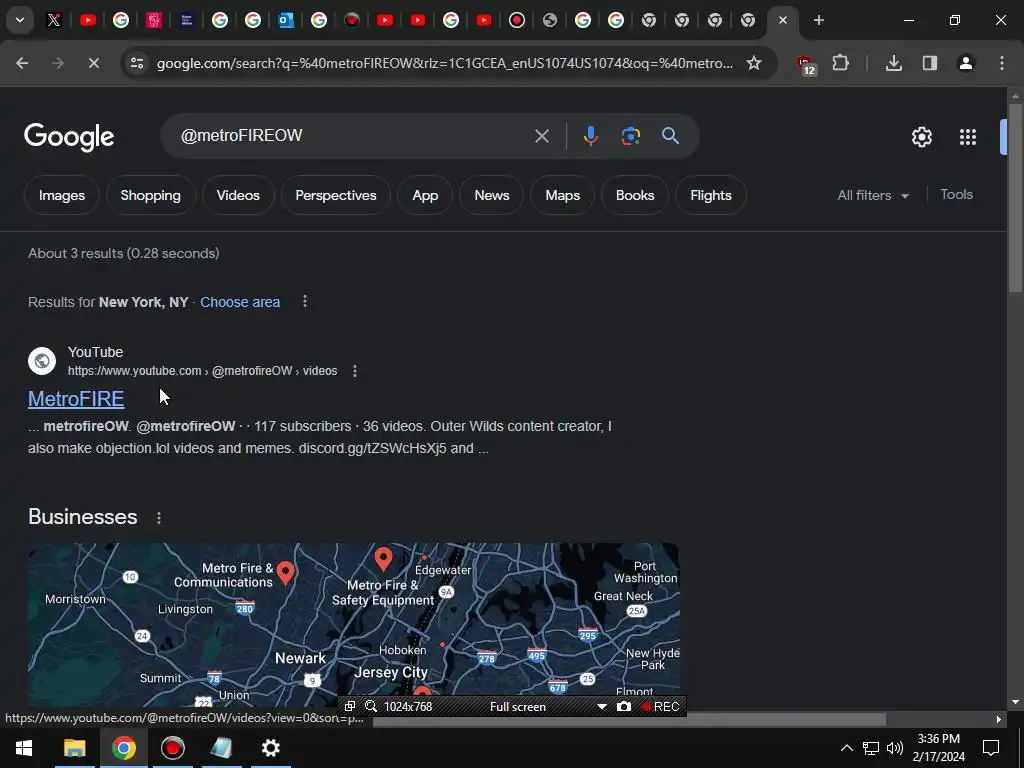1024x768 pixels.
Task: Expand the All filters dropdown
Action: point(873,195)
